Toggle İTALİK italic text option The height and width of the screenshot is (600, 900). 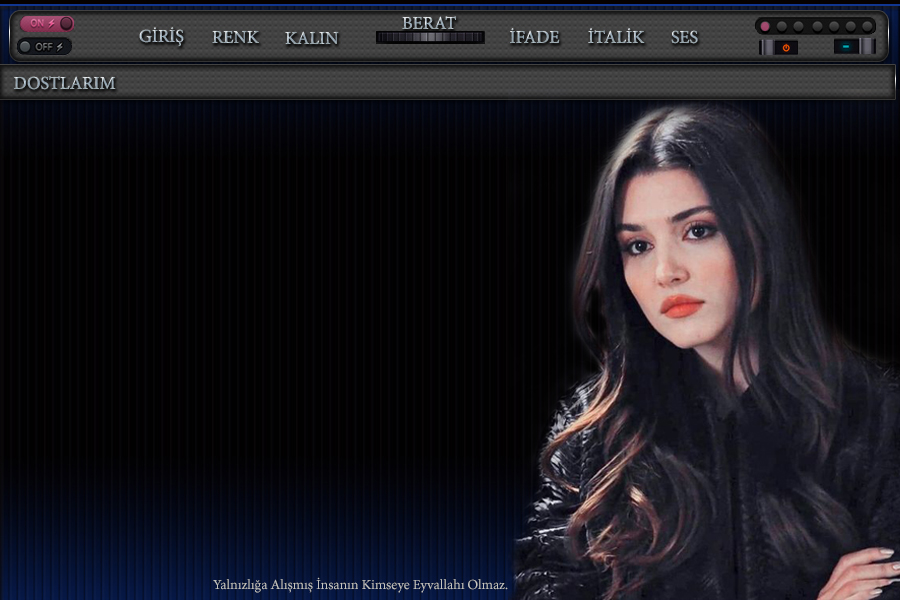[x=615, y=37]
